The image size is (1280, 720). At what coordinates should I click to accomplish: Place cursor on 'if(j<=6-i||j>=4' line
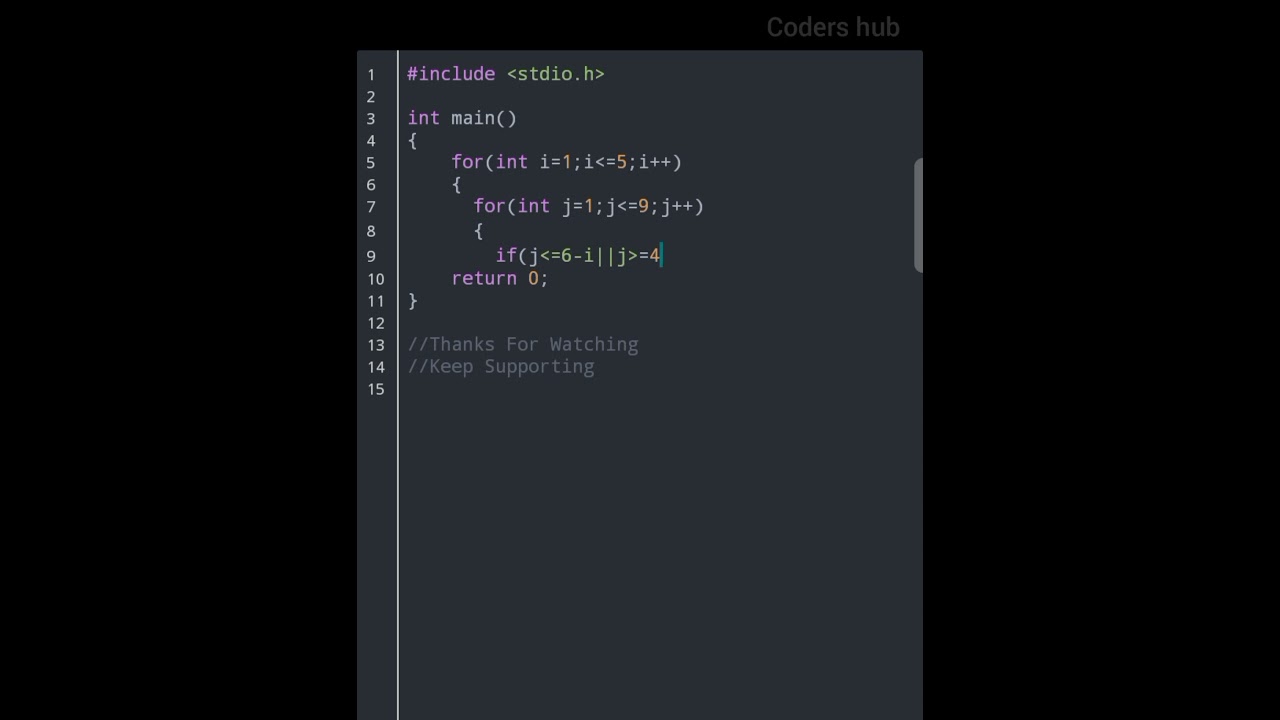[578, 256]
